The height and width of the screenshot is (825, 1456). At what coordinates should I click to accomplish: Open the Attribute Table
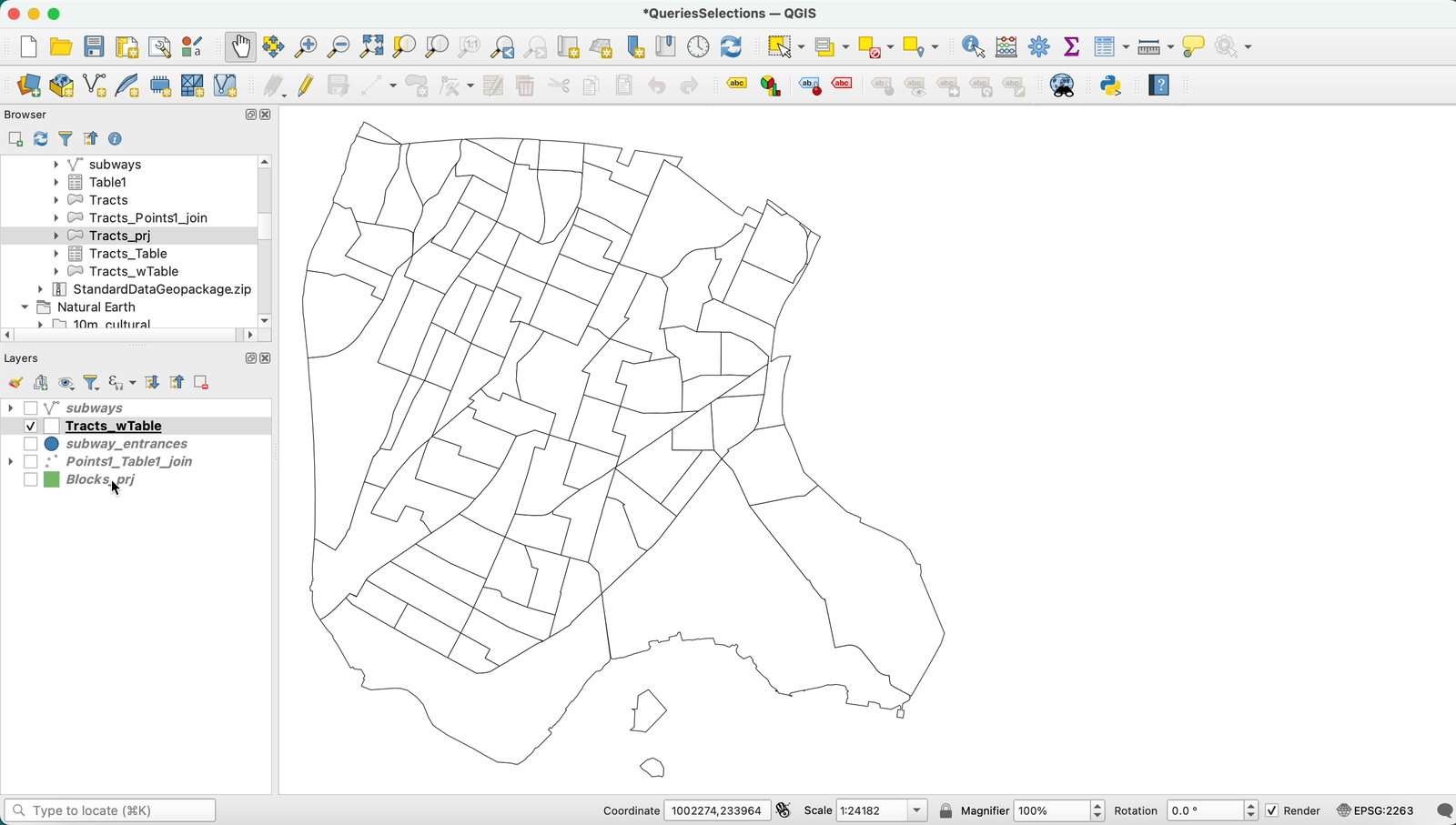point(1104,46)
